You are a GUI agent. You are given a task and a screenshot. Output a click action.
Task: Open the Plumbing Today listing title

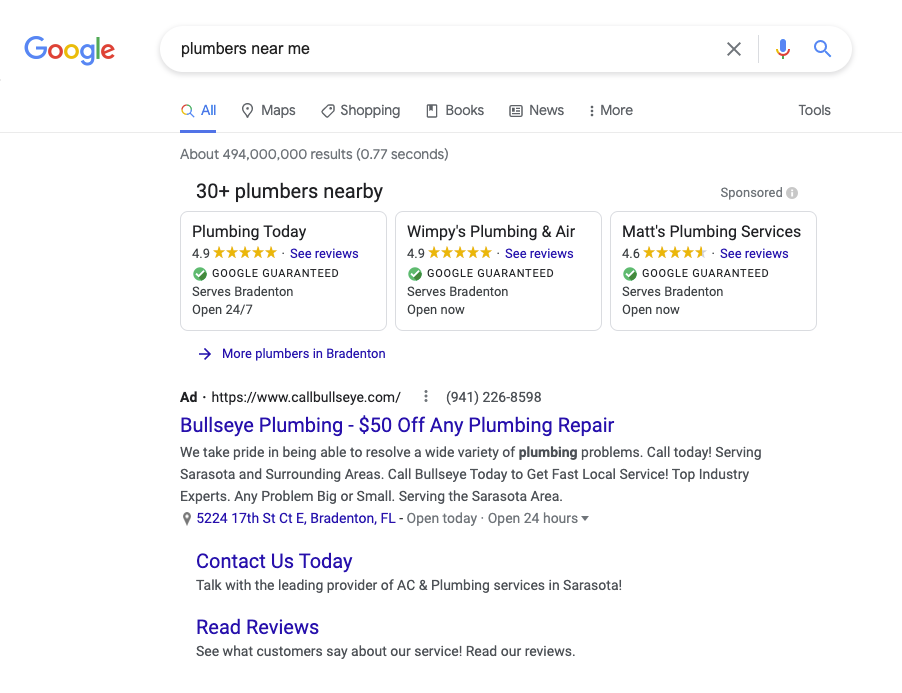tap(249, 231)
